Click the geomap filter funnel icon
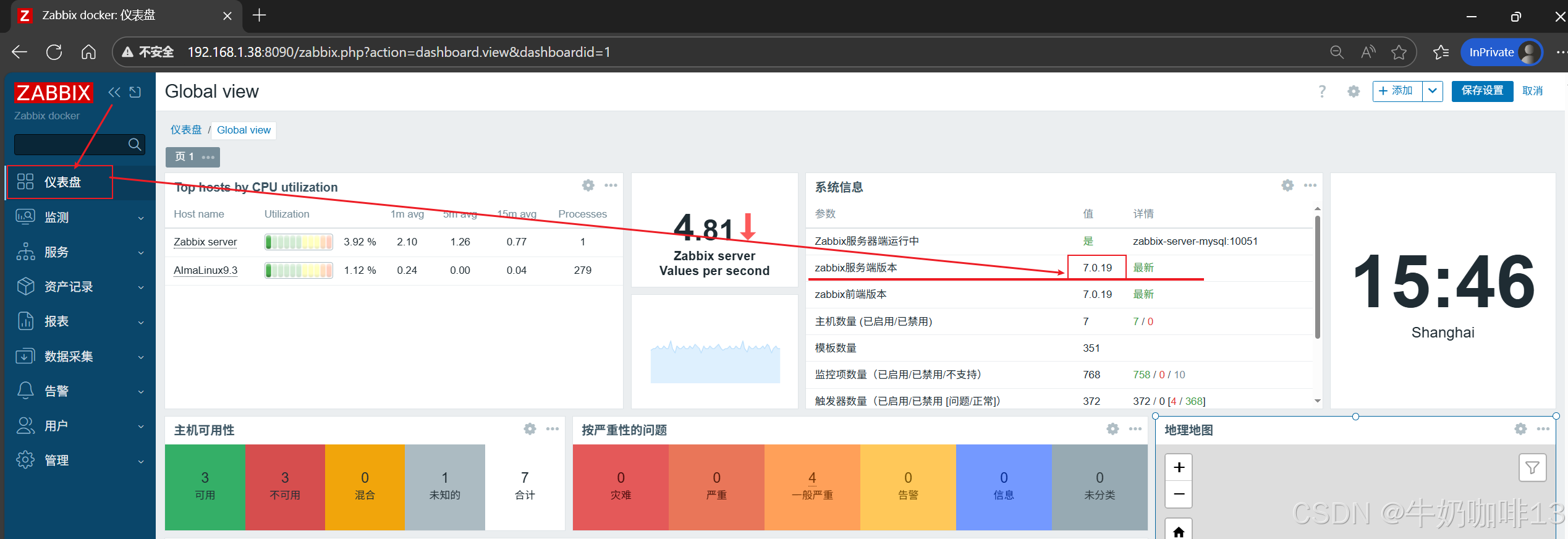Screen dimensions: 1568x539 [x=1533, y=468]
